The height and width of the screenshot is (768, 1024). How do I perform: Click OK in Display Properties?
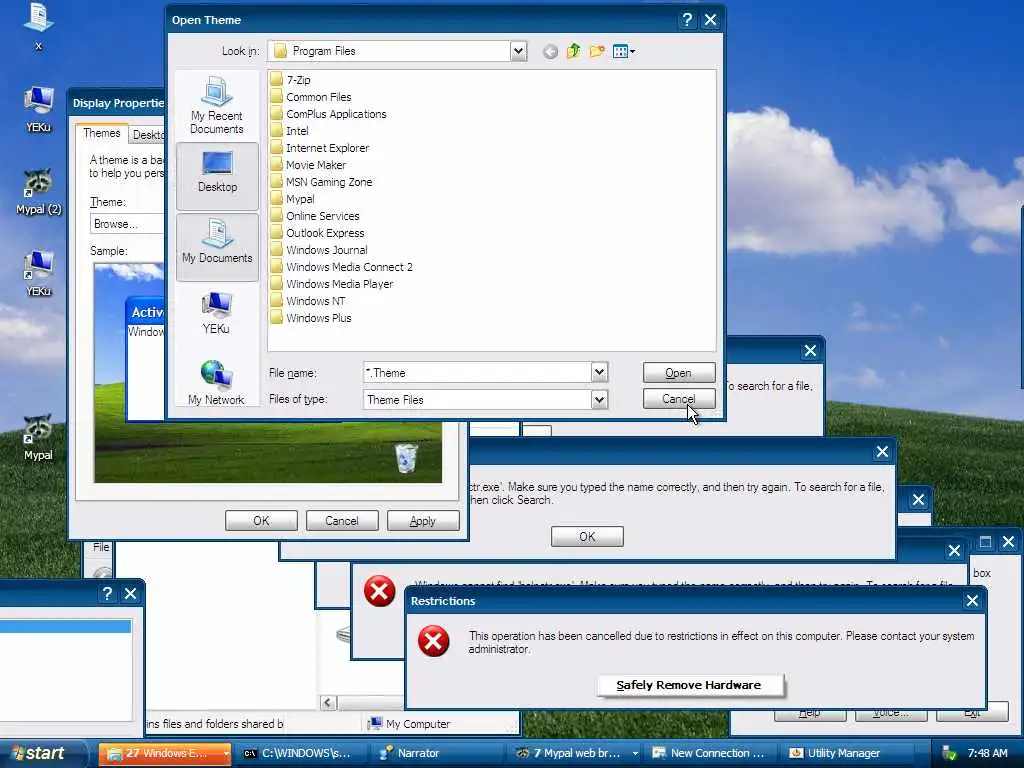point(261,520)
